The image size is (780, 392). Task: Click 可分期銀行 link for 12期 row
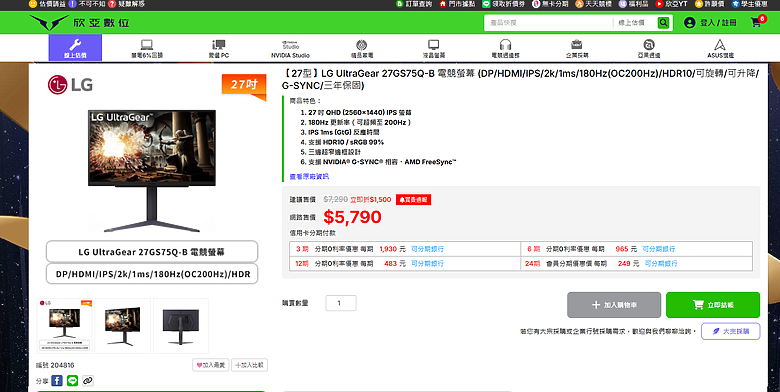click(x=427, y=264)
